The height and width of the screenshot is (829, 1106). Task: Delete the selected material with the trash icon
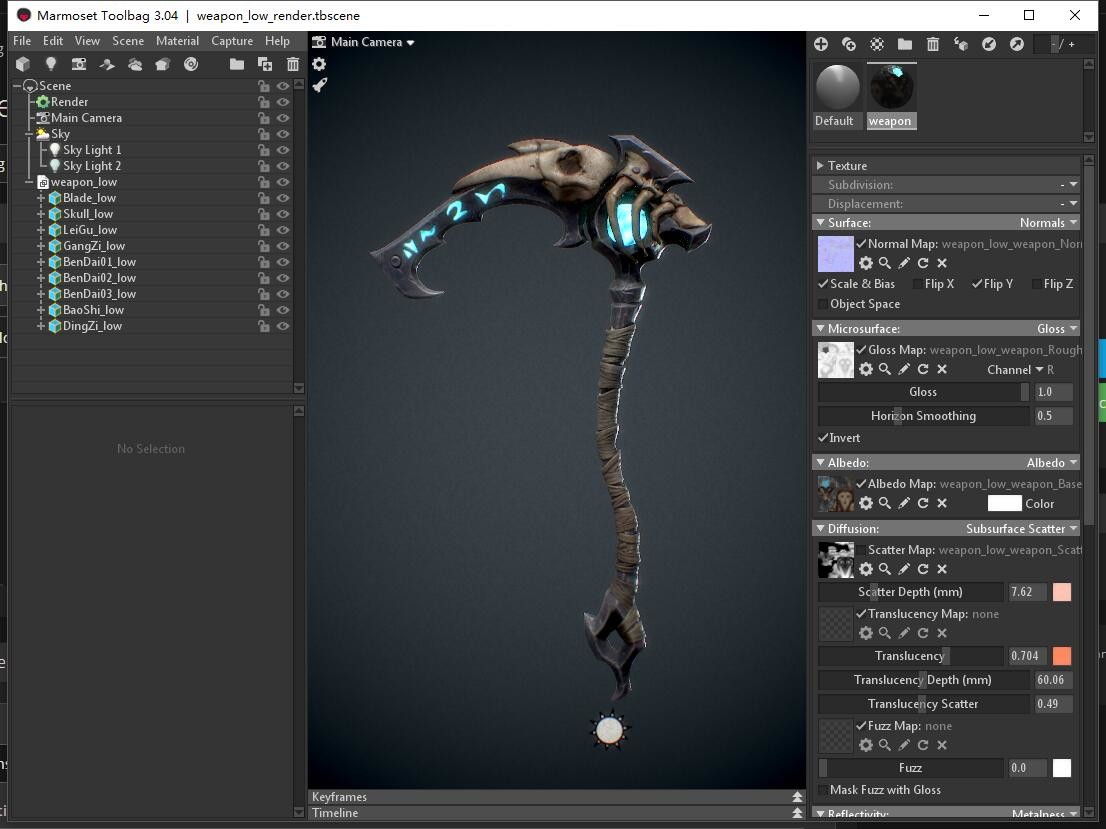coord(931,44)
